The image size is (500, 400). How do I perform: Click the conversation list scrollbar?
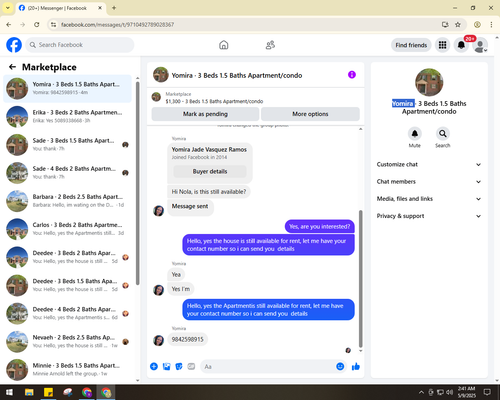point(137,182)
